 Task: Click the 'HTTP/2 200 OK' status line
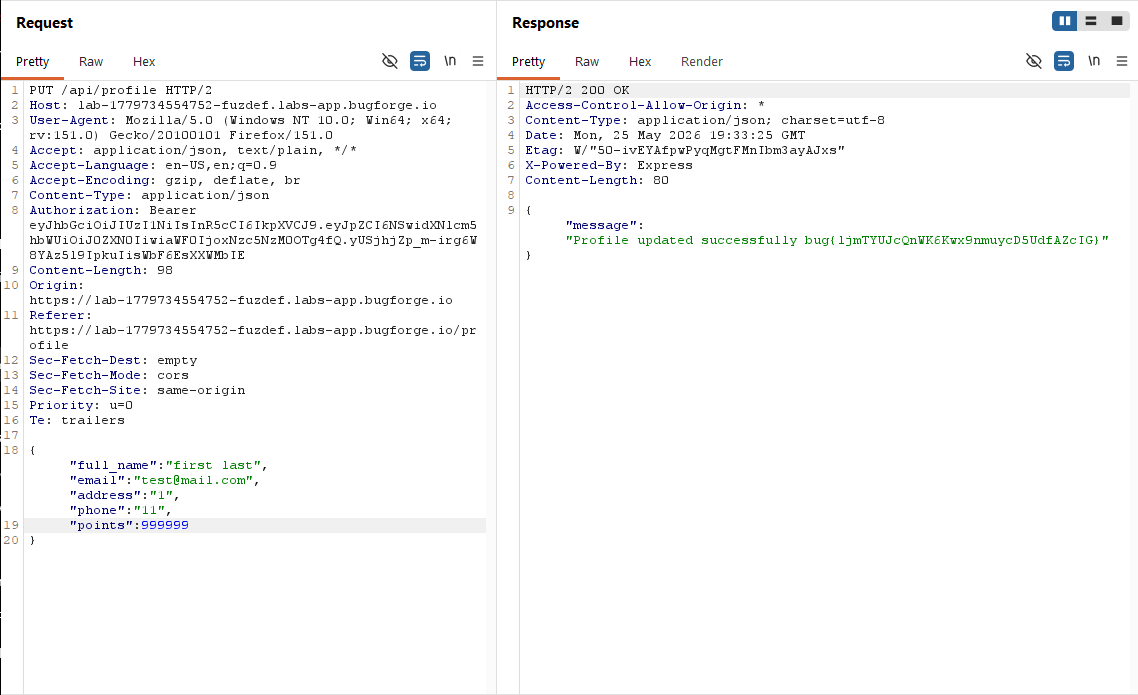(x=577, y=90)
